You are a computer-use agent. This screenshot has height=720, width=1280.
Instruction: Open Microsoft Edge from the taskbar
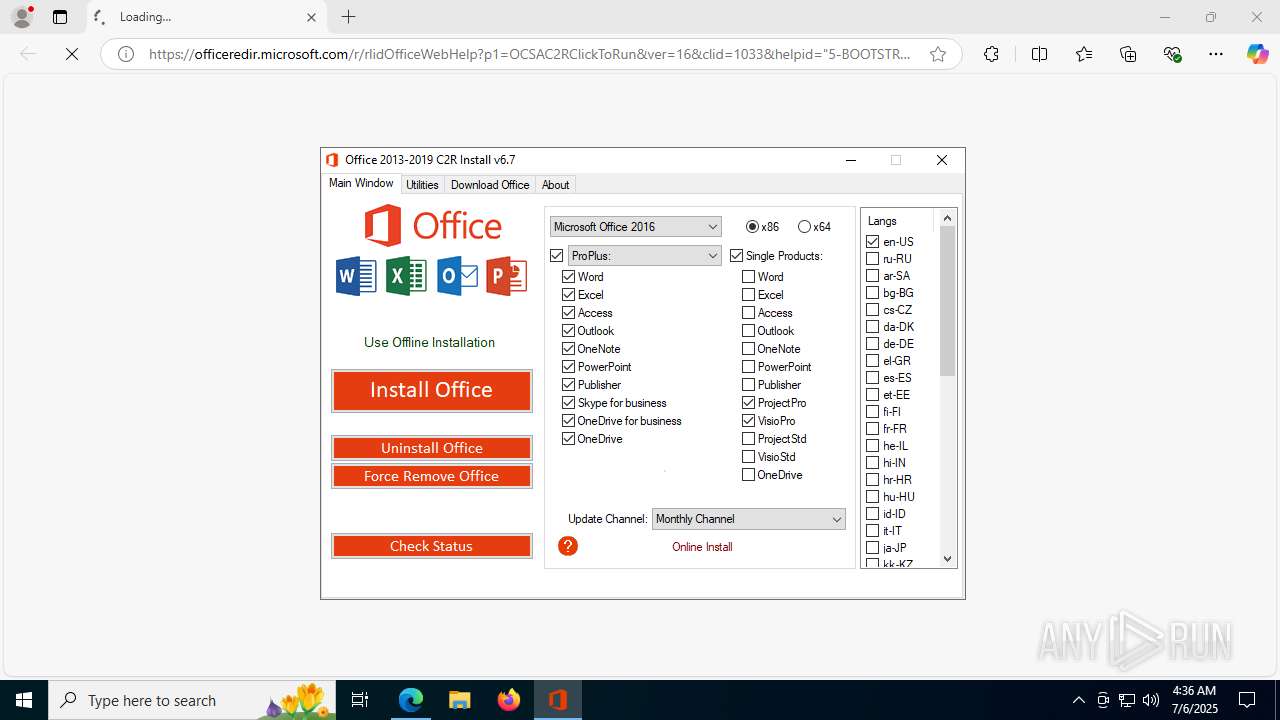[x=411, y=700]
